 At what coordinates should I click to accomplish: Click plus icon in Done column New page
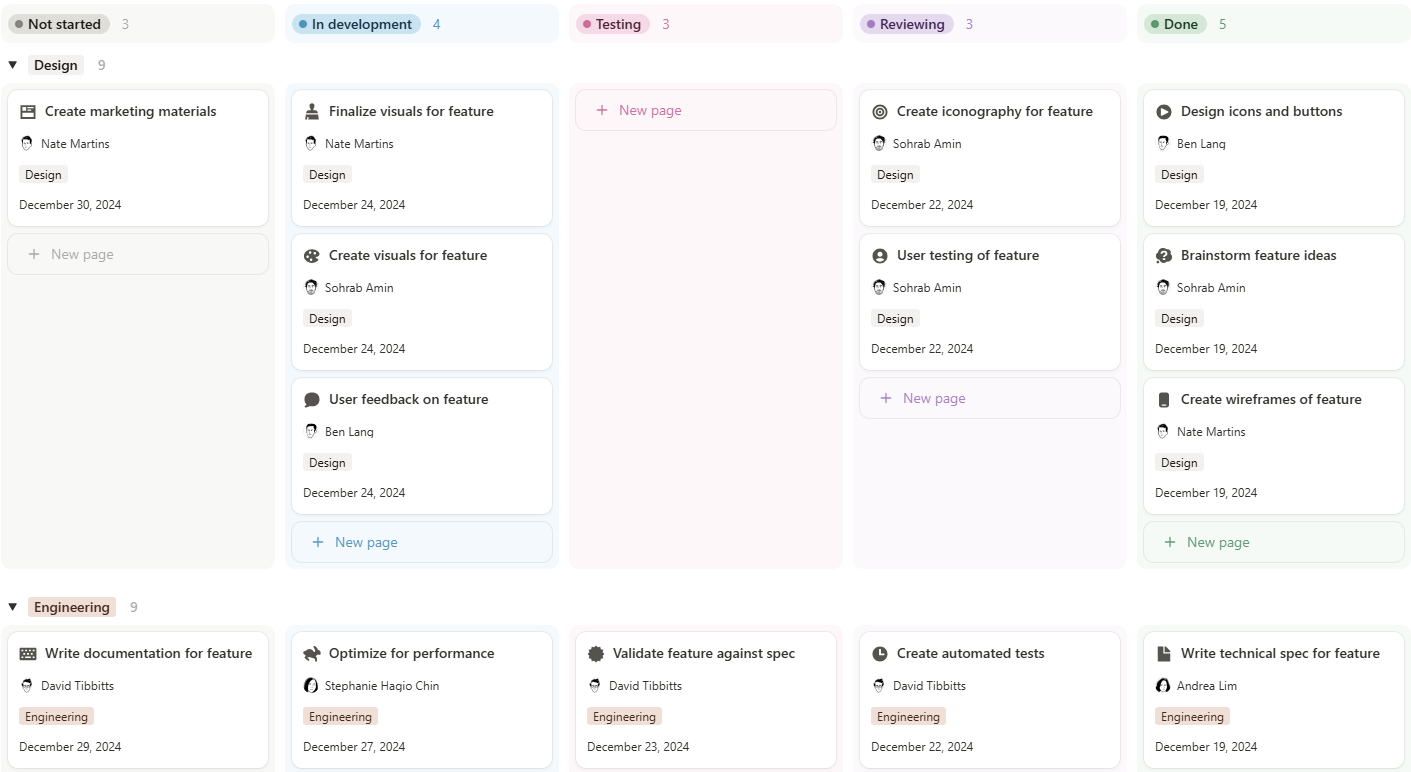tap(1170, 542)
